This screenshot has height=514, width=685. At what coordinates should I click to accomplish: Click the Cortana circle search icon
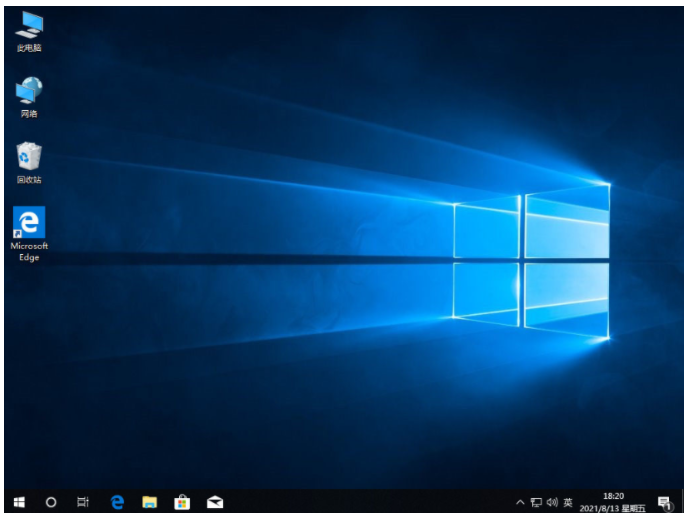(51, 502)
